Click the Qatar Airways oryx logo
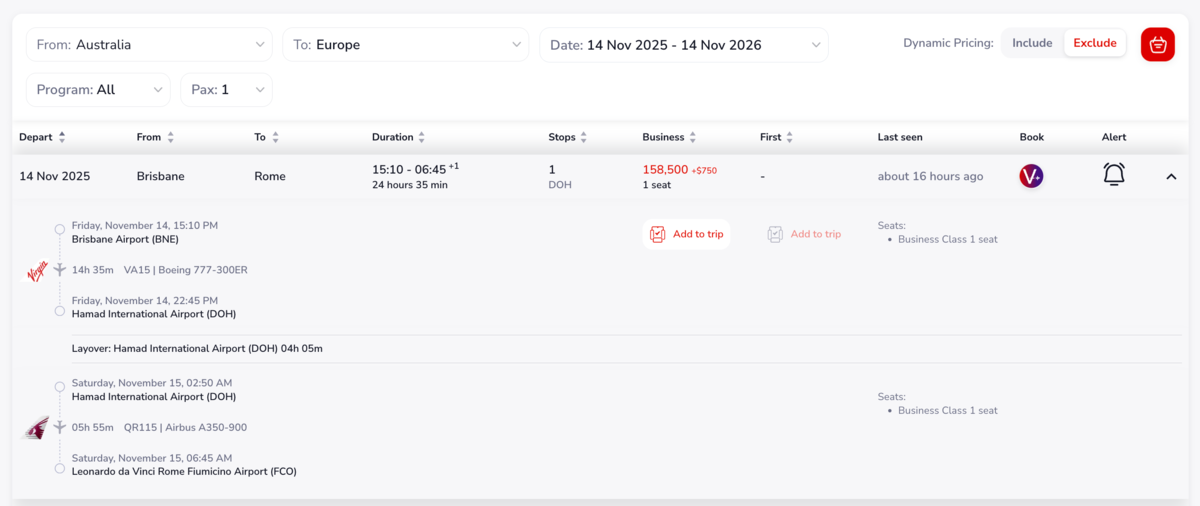The image size is (1200, 506). coord(37,428)
